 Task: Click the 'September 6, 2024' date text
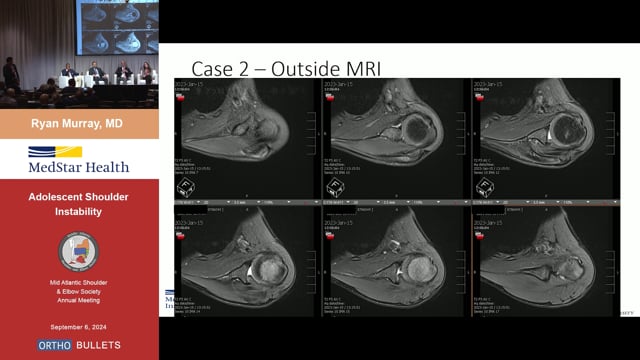pos(78,327)
